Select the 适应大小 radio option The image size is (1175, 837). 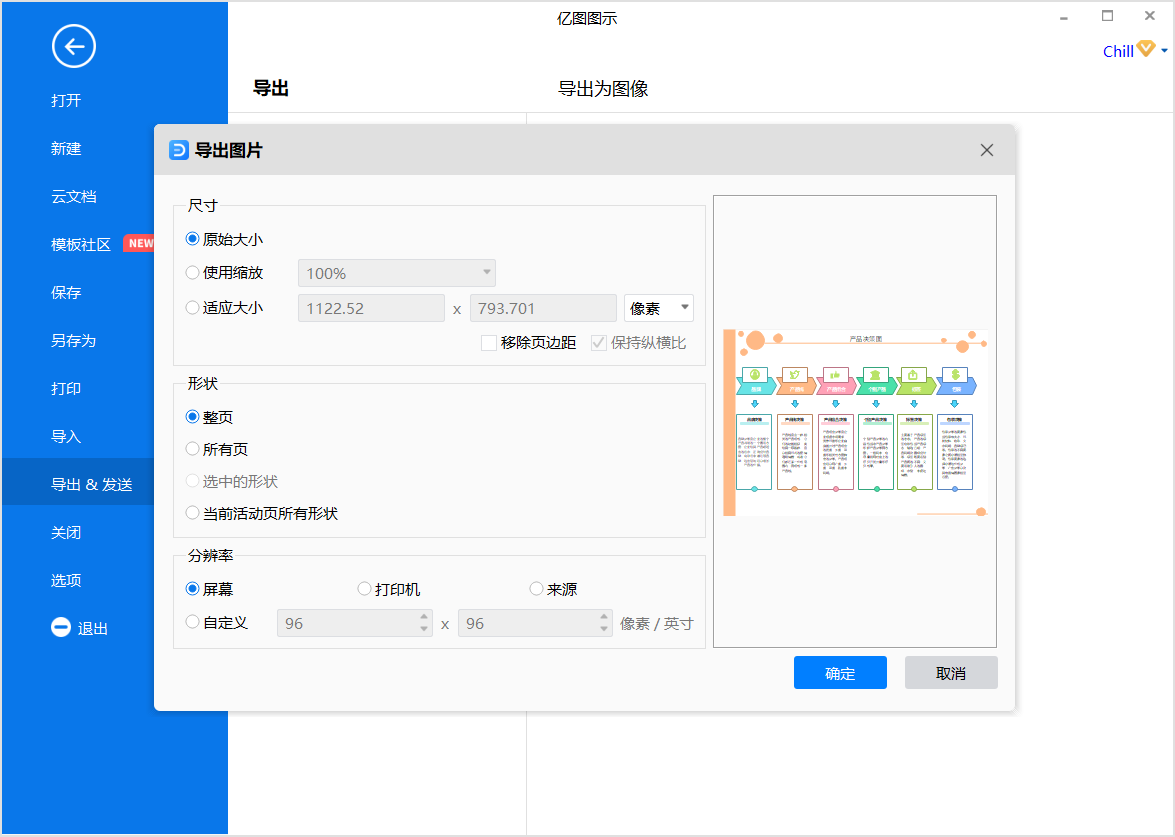click(193, 307)
